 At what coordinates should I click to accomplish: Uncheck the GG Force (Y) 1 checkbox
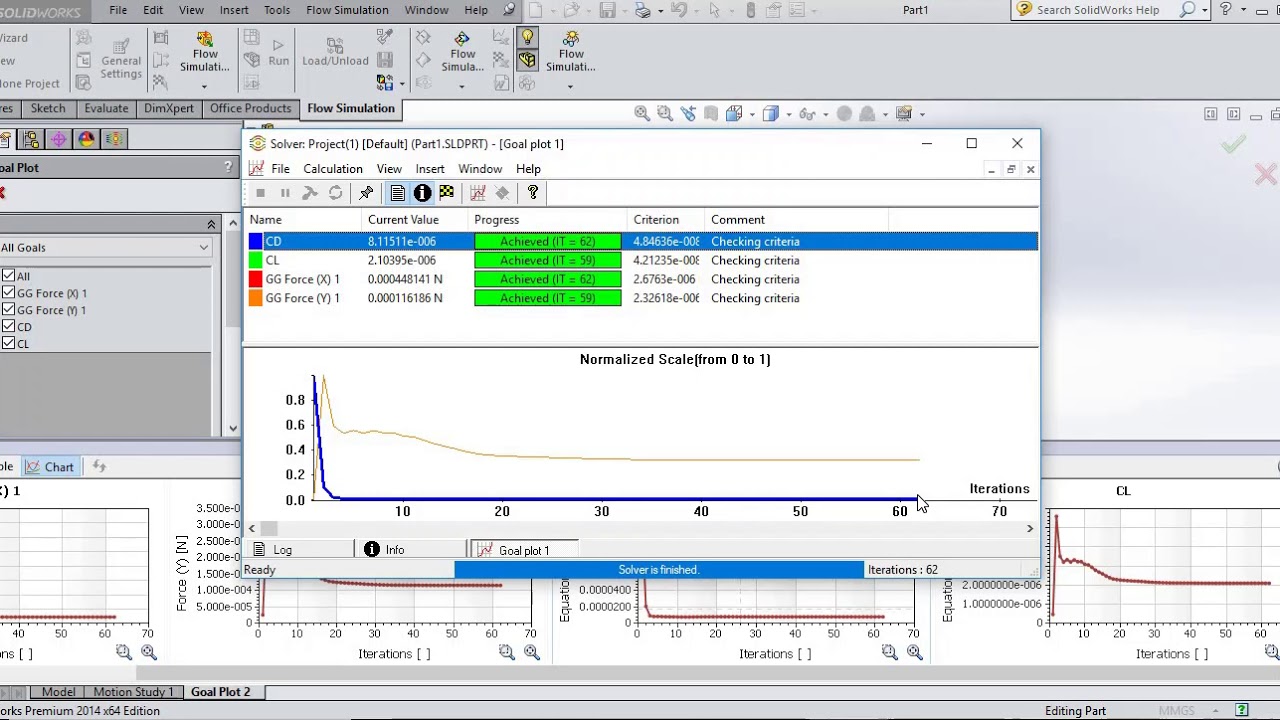tap(8, 310)
